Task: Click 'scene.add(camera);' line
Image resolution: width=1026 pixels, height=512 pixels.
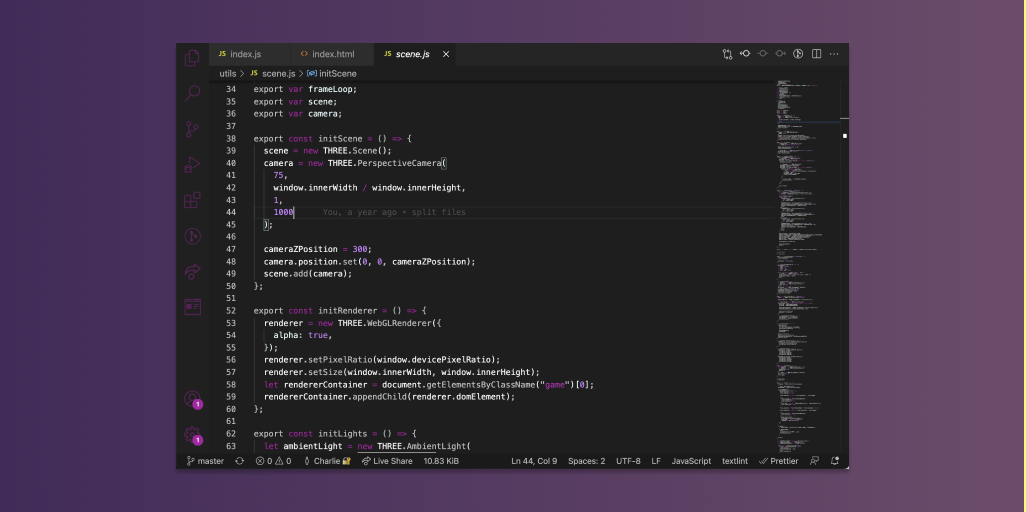Action: 308,274
